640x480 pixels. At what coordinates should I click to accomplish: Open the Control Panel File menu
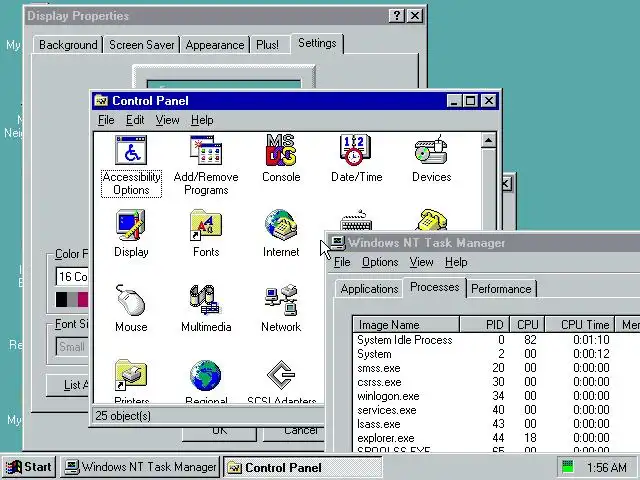pyautogui.click(x=106, y=120)
